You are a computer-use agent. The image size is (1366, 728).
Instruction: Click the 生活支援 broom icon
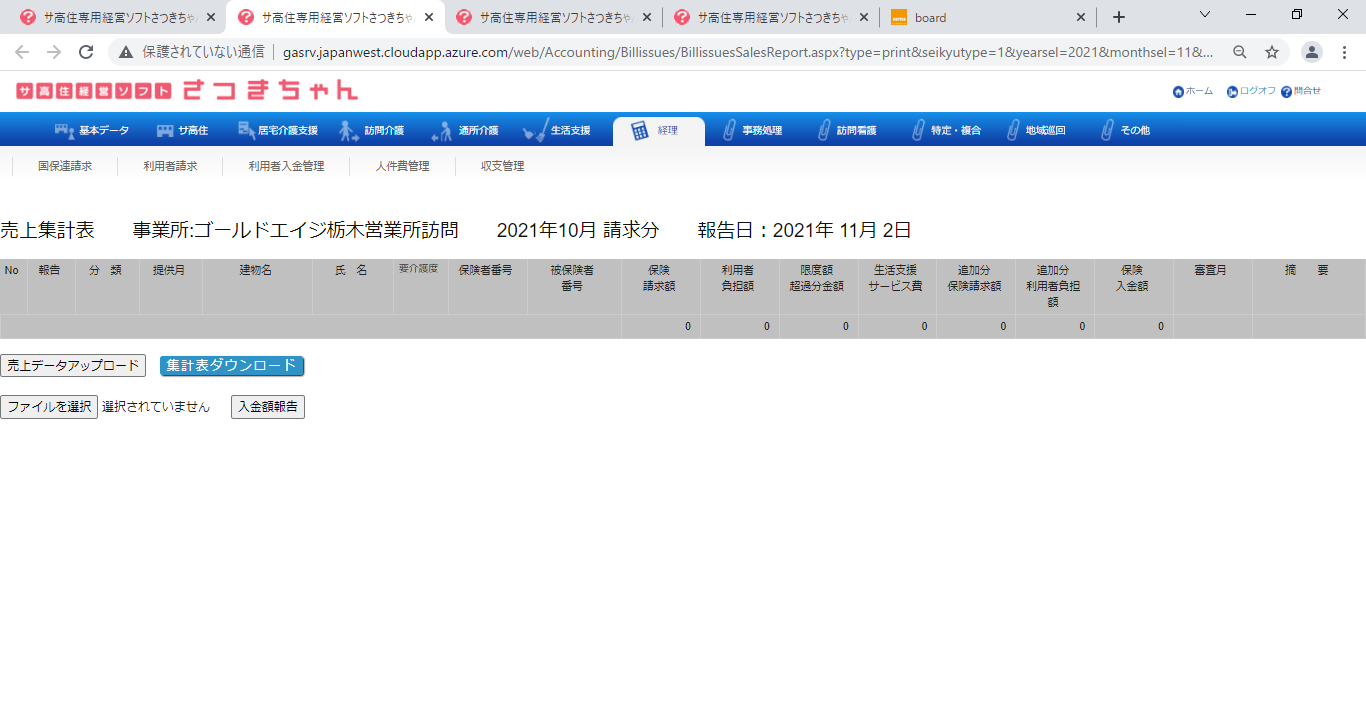point(535,131)
